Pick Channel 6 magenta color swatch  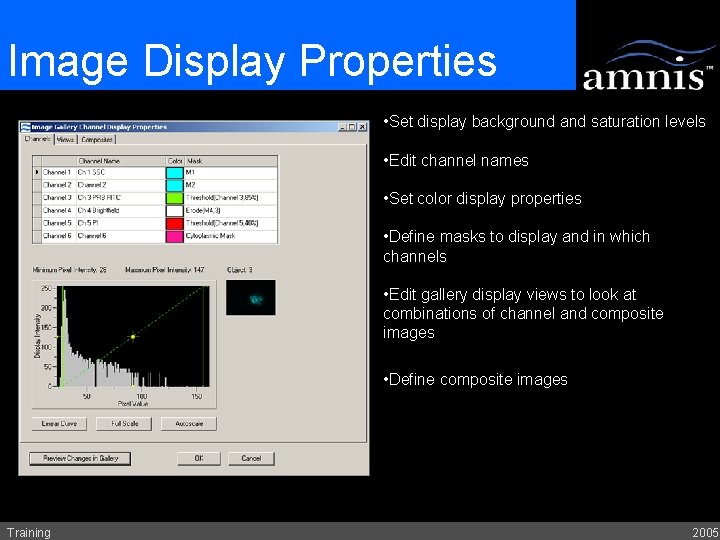(174, 236)
